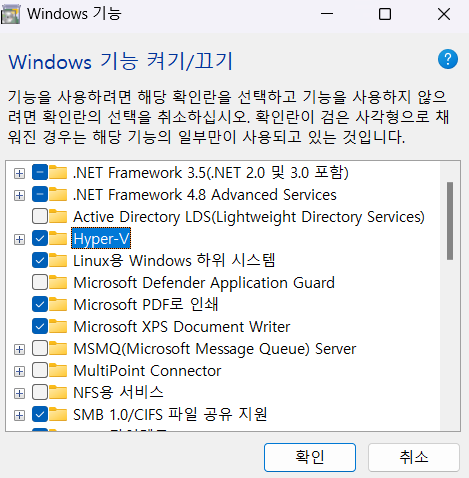Click folder icon beside .NET Framework 3.5
The width and height of the screenshot is (469, 478).
click(x=58, y=172)
